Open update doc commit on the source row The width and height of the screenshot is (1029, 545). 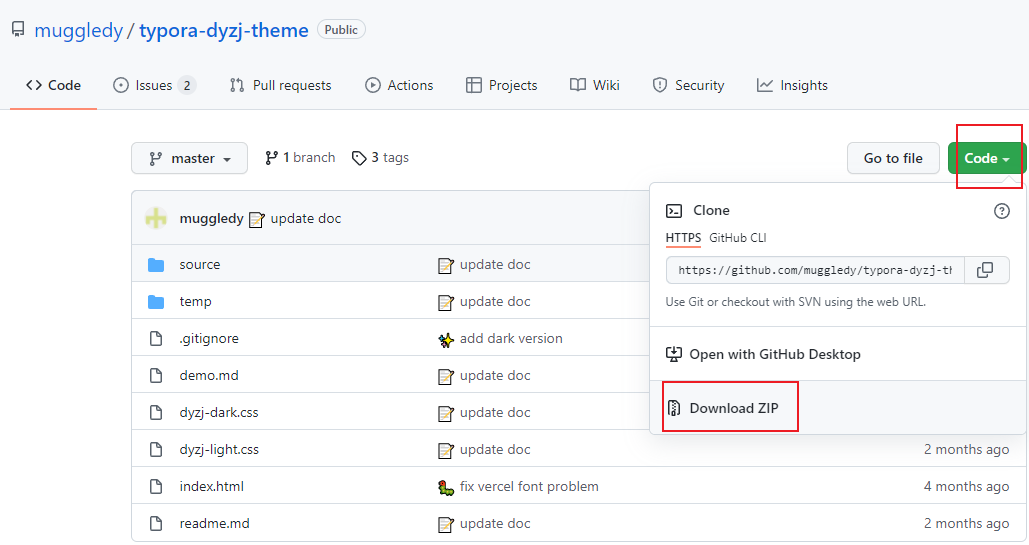coord(495,265)
